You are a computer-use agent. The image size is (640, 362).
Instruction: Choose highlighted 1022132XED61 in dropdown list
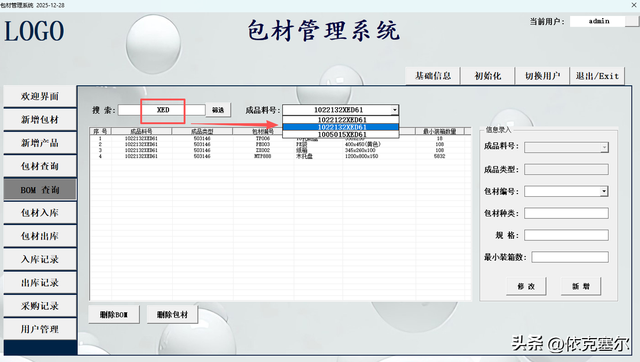click(341, 127)
